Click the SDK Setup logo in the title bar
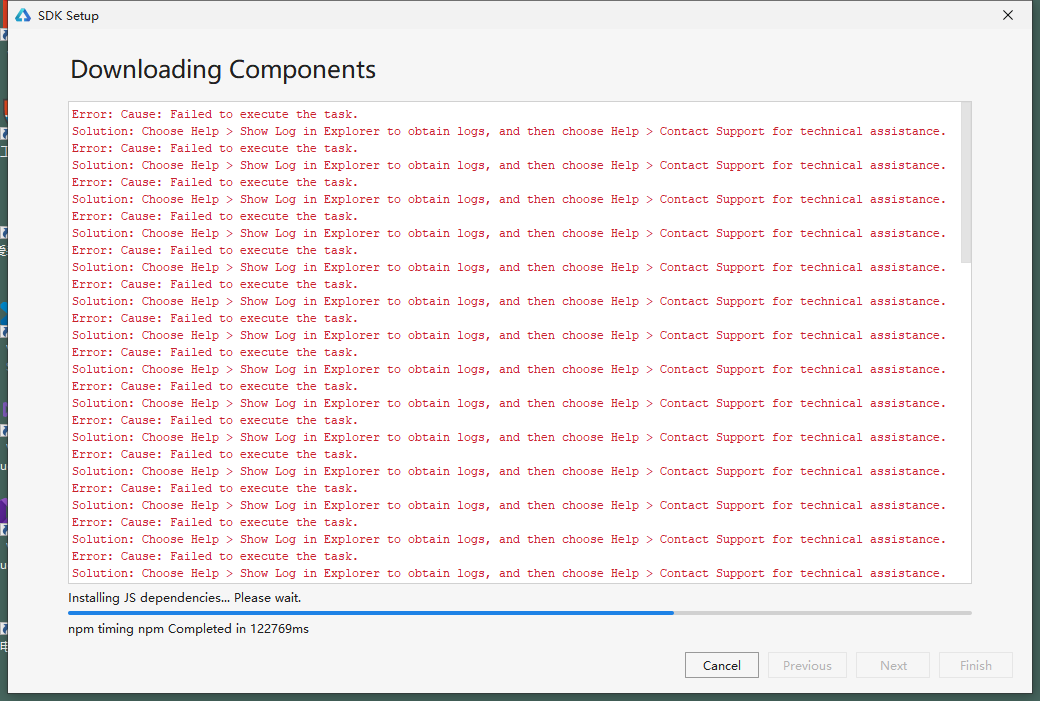Viewport: 1040px width, 701px height. click(22, 15)
